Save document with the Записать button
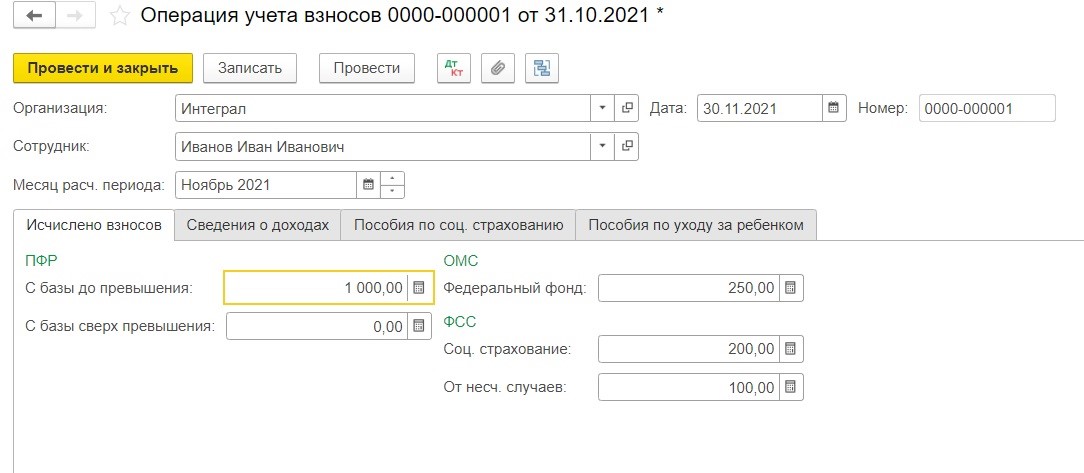The image size is (1084, 473). coord(250,68)
